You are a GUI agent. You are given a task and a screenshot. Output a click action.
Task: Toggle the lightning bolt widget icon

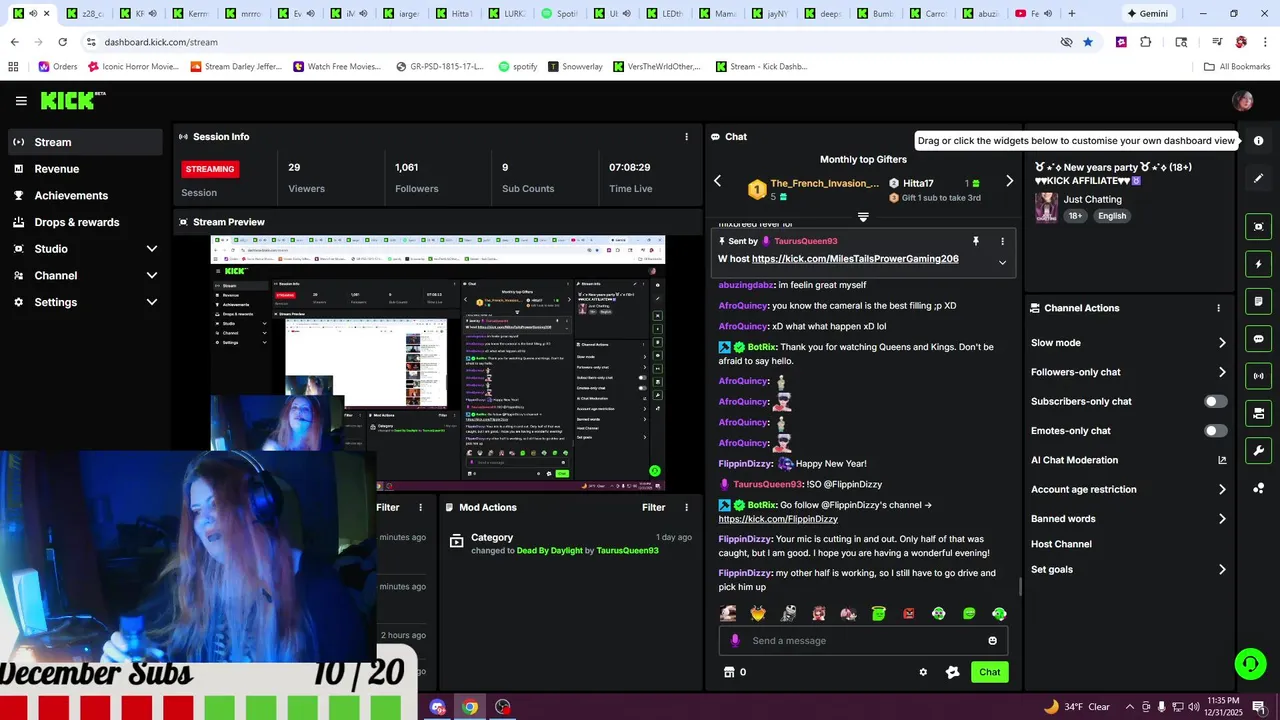(x=1258, y=264)
